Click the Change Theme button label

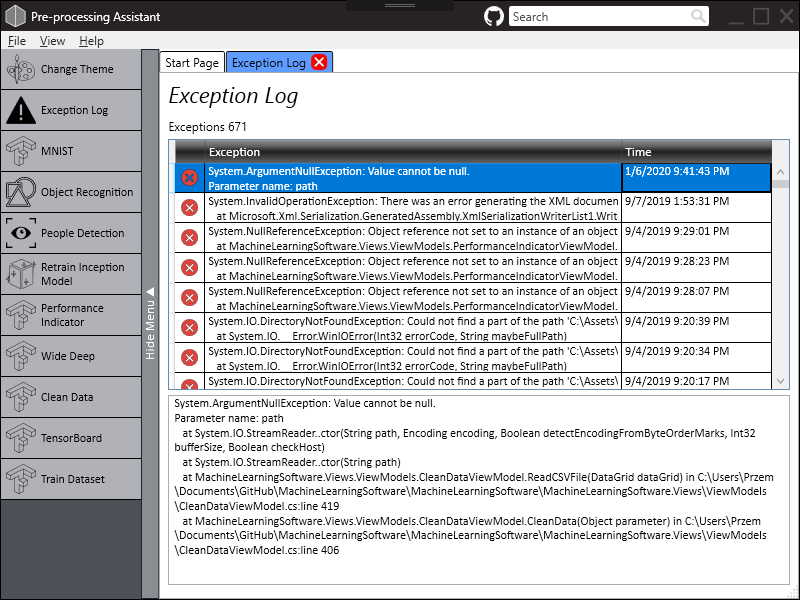click(x=77, y=69)
